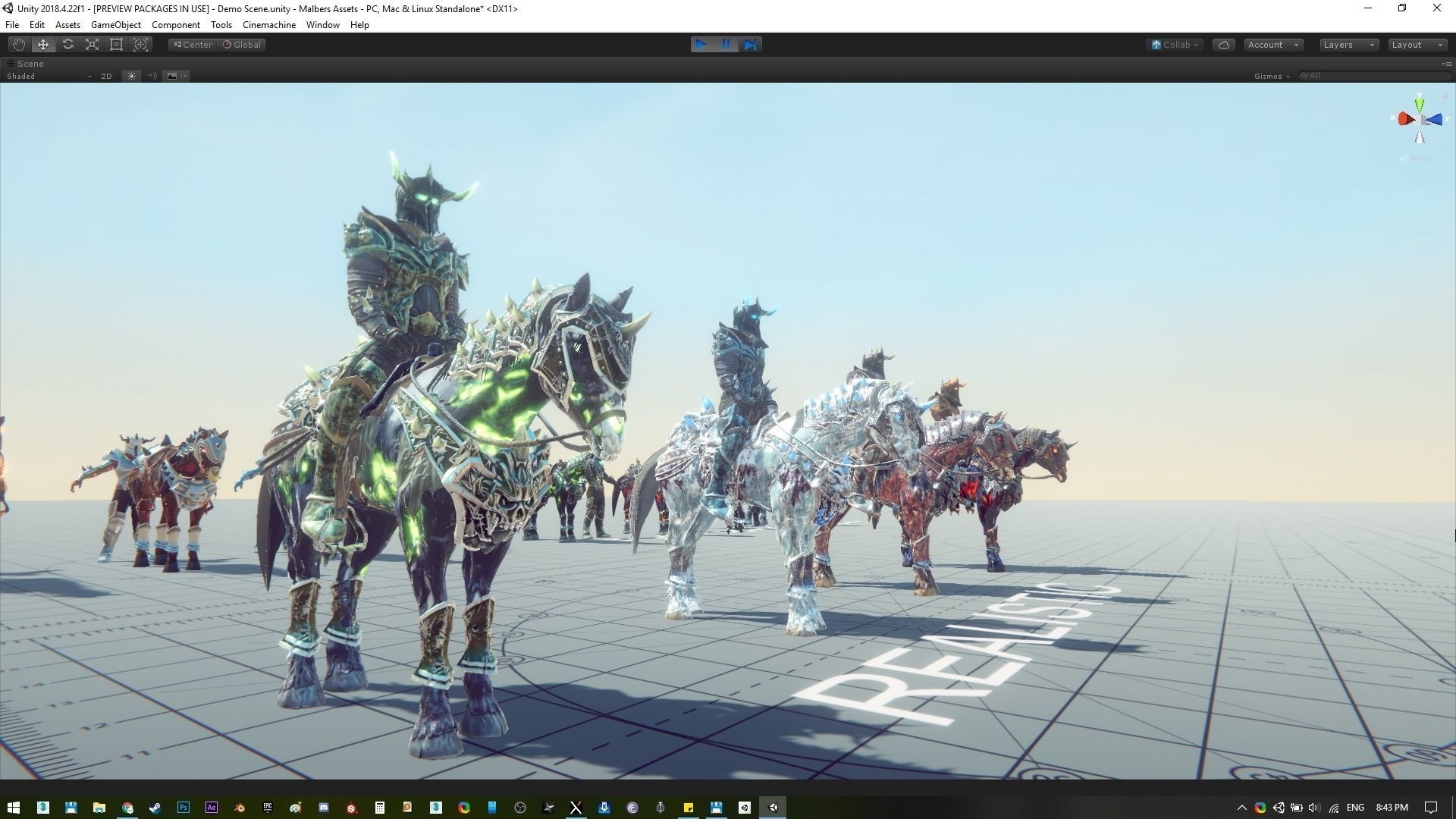Click the scene search field
This screenshot has width=1456, height=819.
click(1374, 76)
